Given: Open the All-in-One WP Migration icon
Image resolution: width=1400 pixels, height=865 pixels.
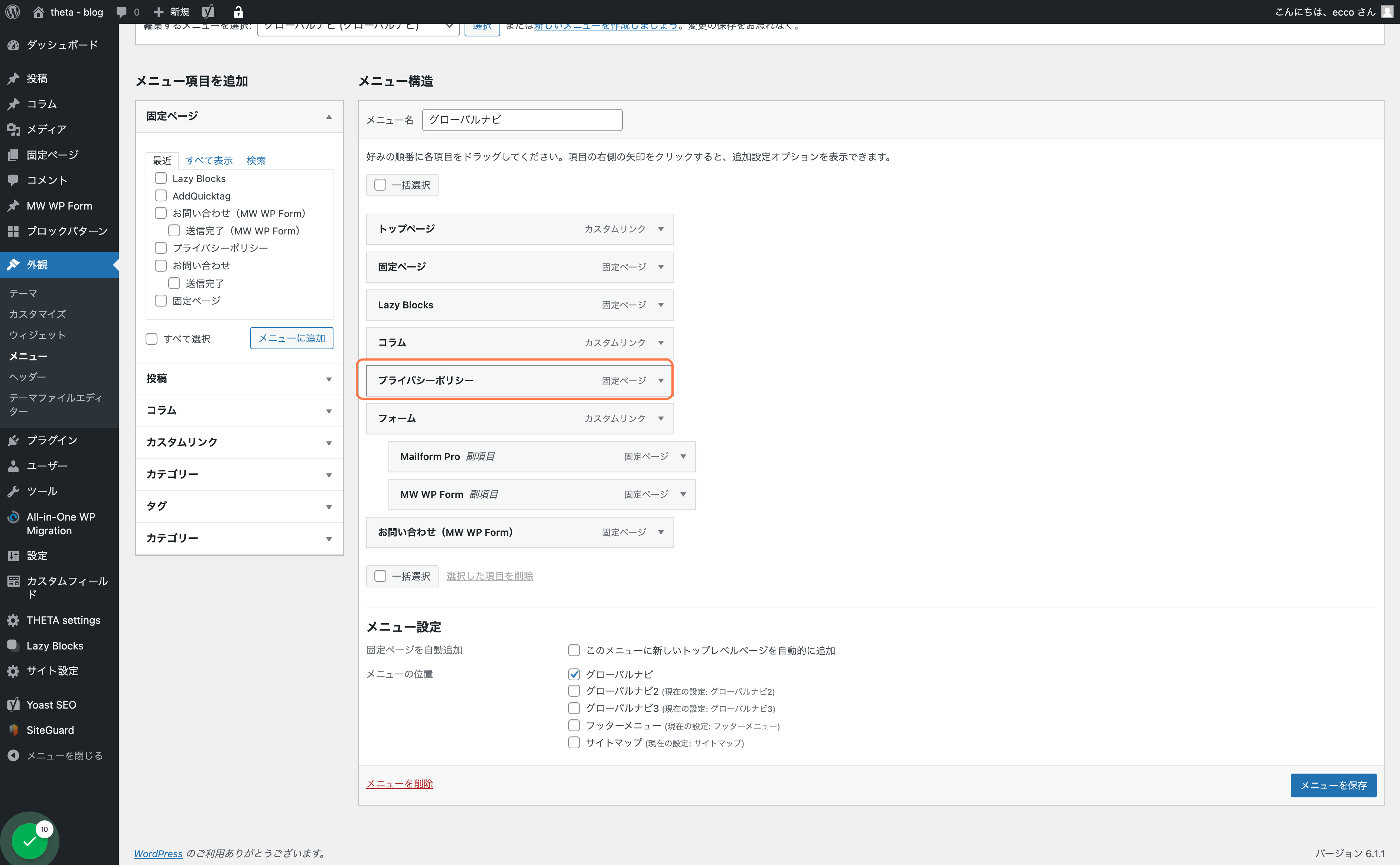Looking at the screenshot, I should click(13, 517).
